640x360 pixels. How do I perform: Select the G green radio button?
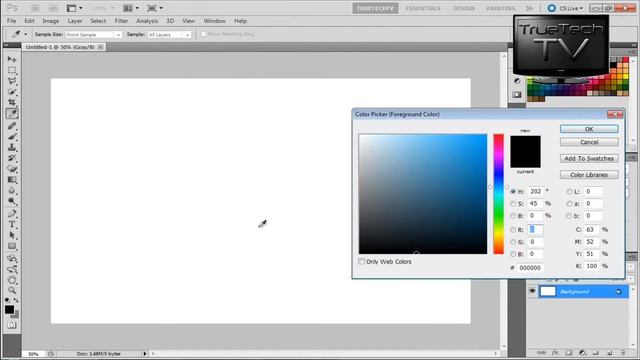[x=513, y=242]
